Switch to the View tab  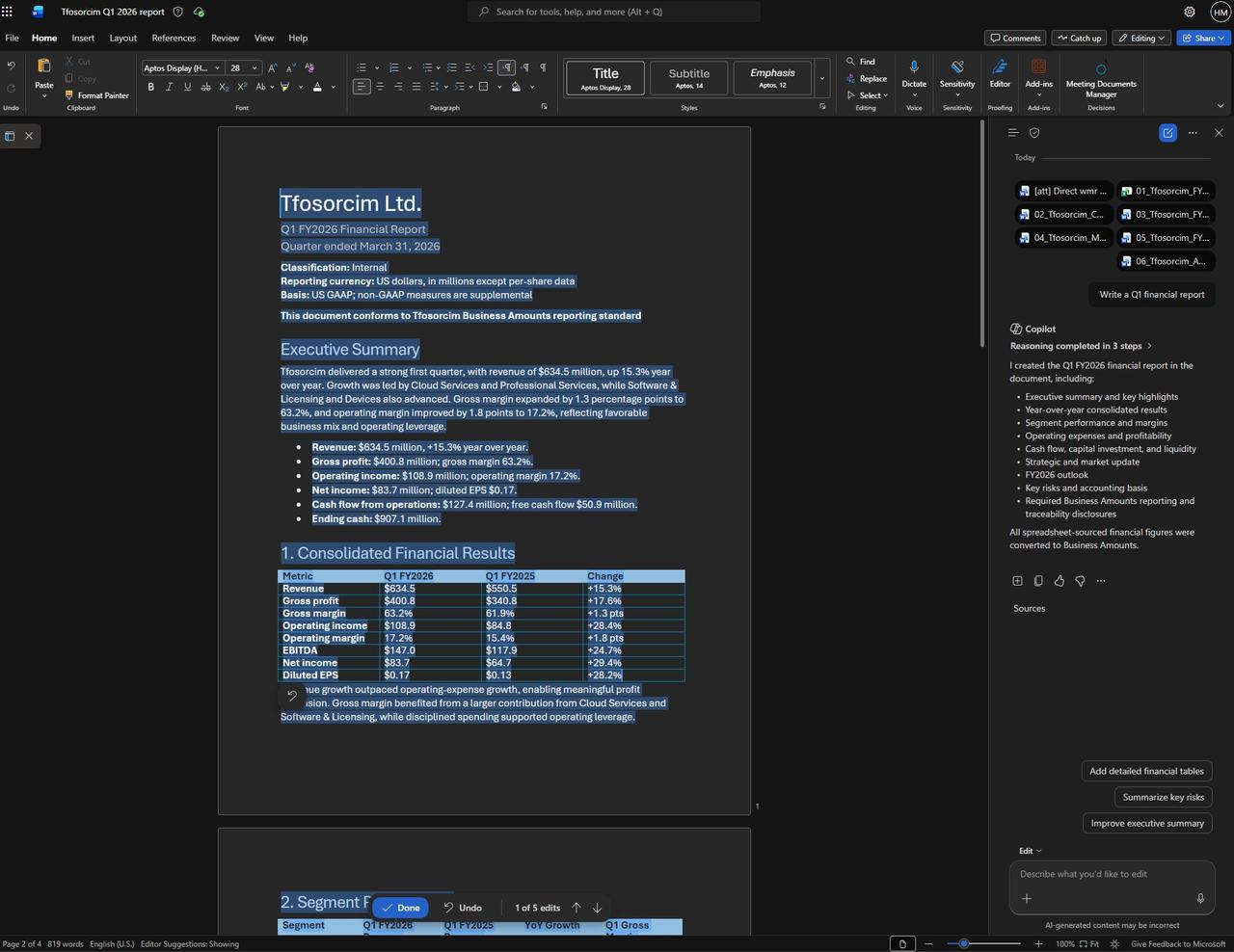click(x=263, y=38)
